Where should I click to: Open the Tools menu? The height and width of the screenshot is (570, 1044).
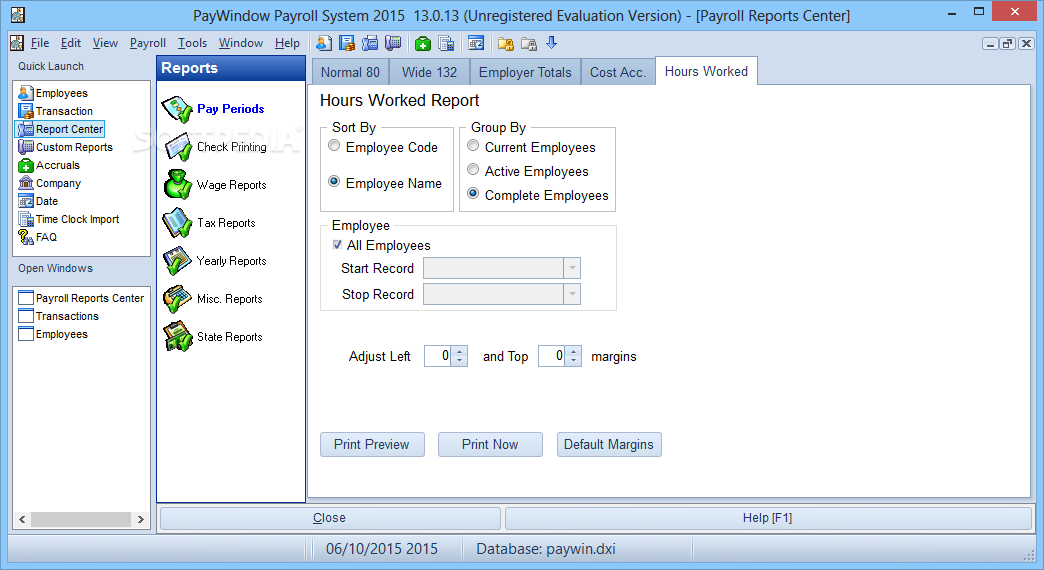[x=192, y=43]
